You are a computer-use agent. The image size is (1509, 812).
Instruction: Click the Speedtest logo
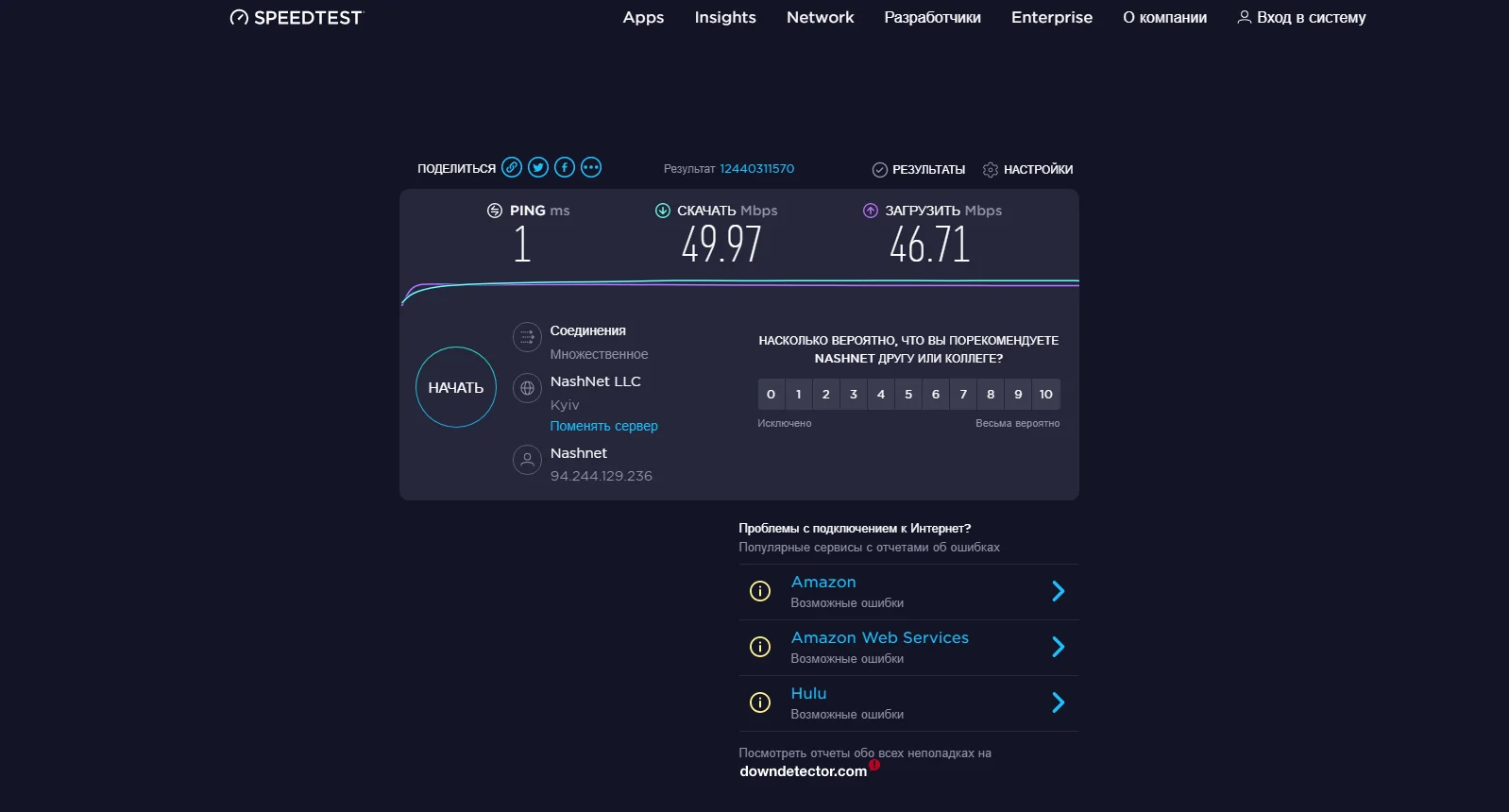point(297,18)
